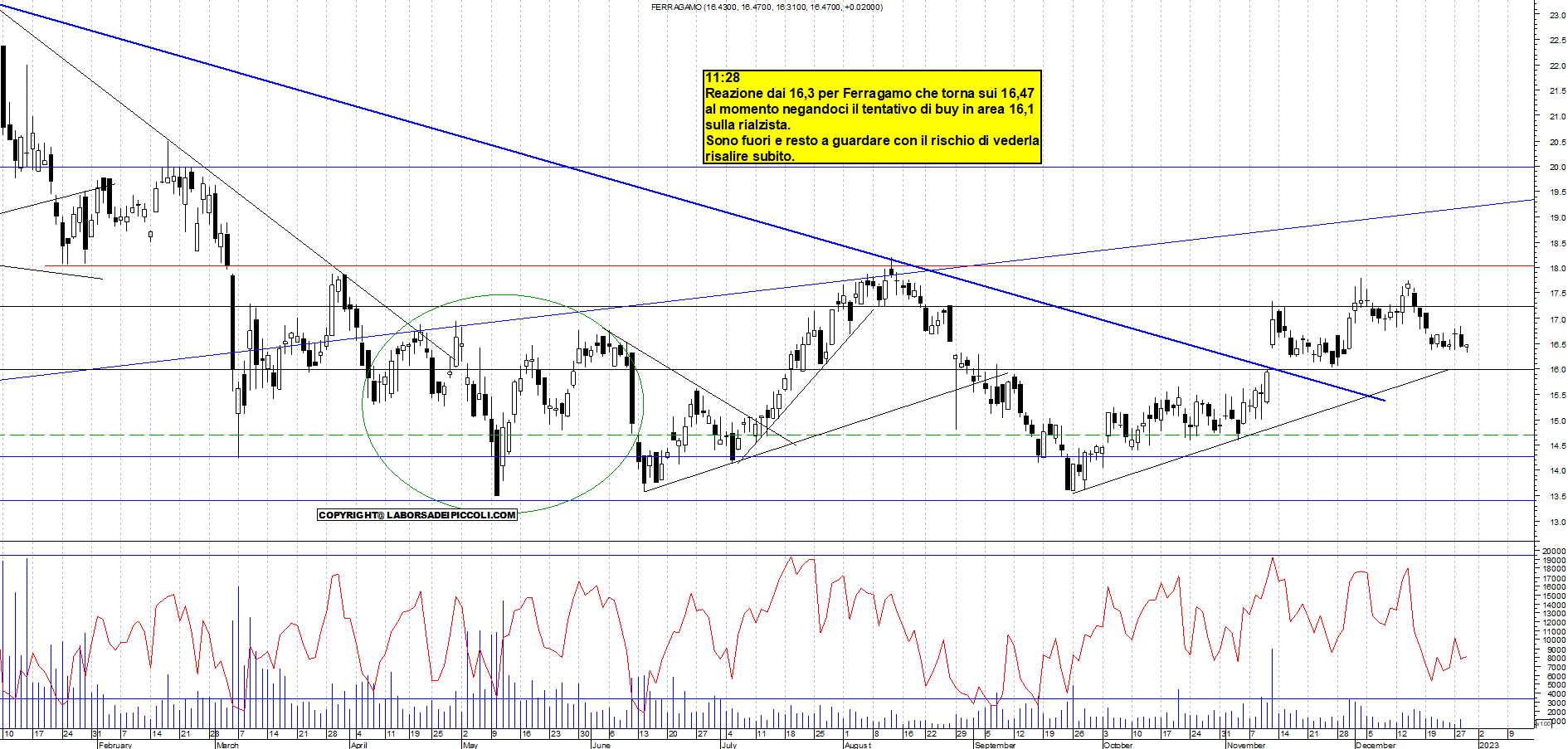Click the February month label
Image resolution: width=1568 pixels, height=749 pixels.
click(115, 745)
